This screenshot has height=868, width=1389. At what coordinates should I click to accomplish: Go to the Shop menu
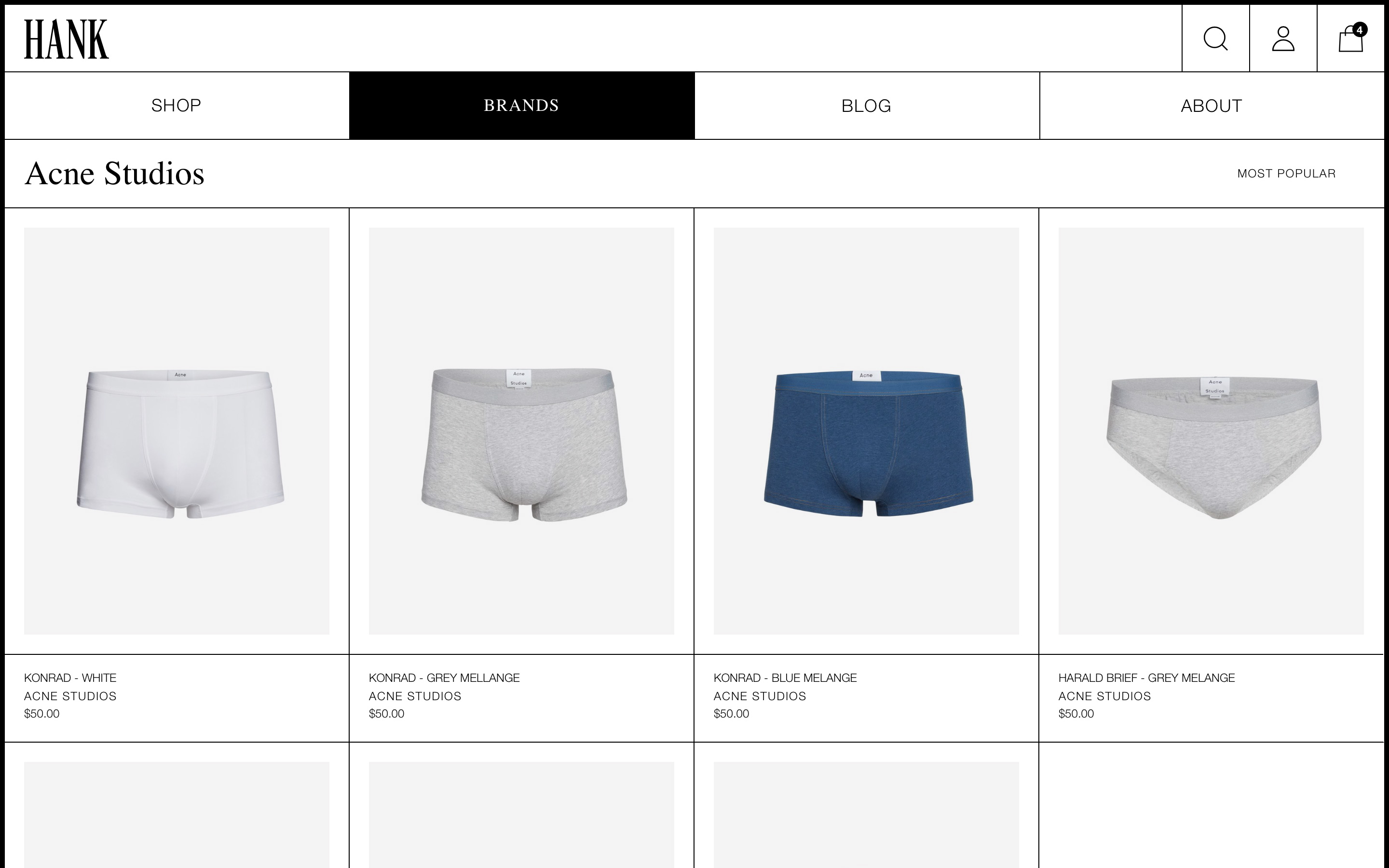[176, 106]
